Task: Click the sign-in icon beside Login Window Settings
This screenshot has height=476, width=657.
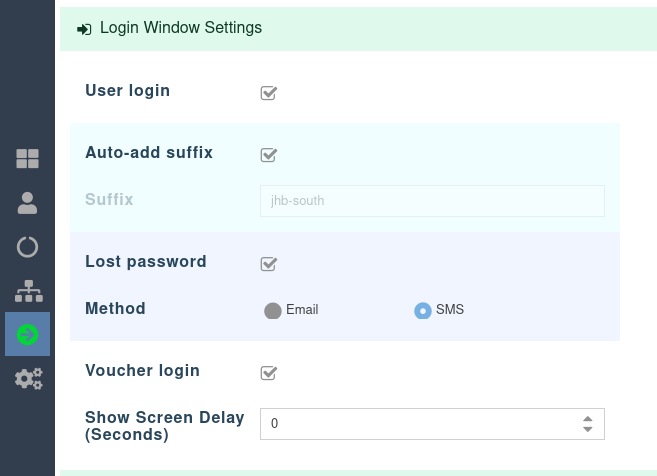Action: [84, 29]
